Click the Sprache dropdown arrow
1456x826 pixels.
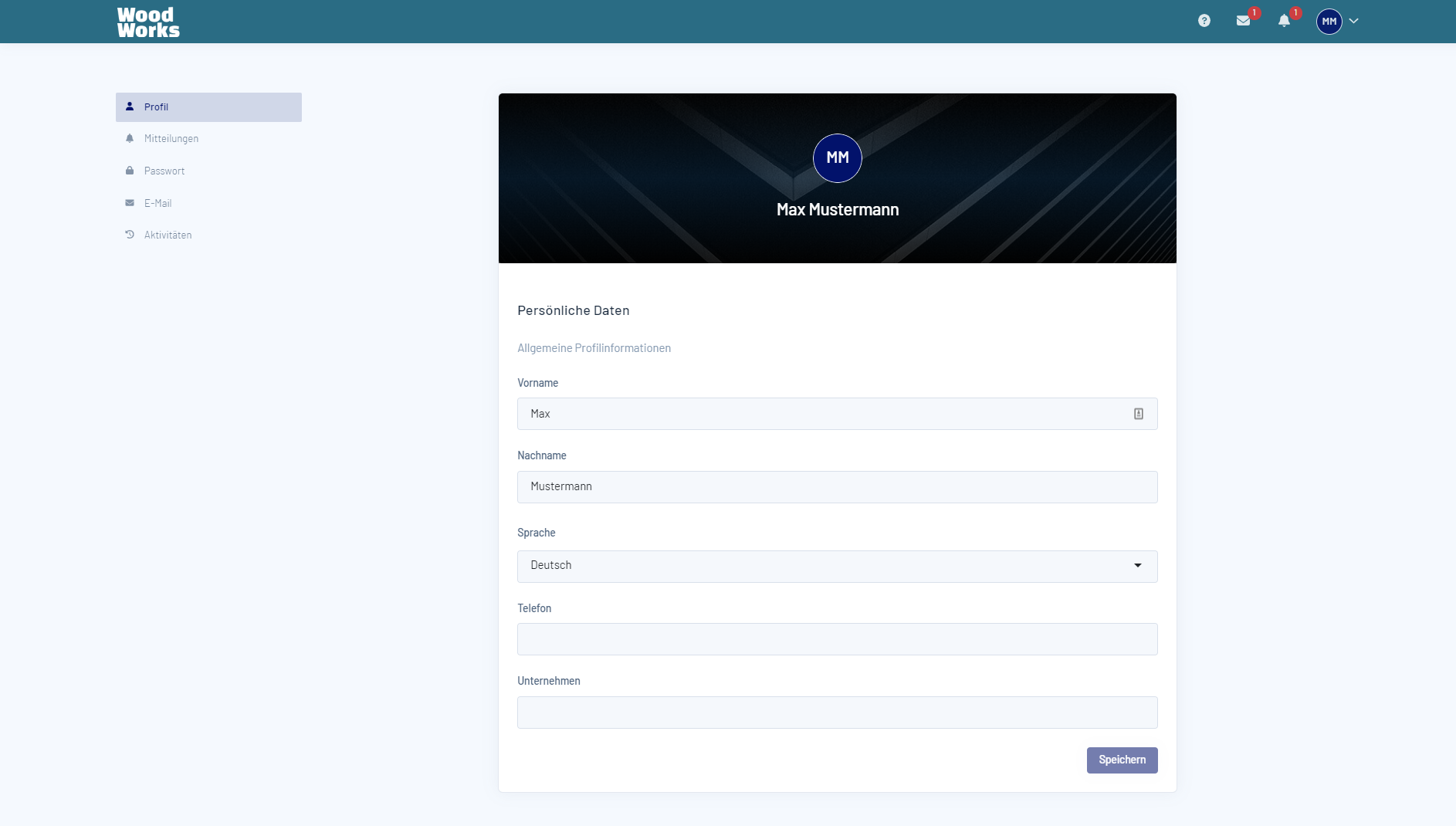(1137, 566)
